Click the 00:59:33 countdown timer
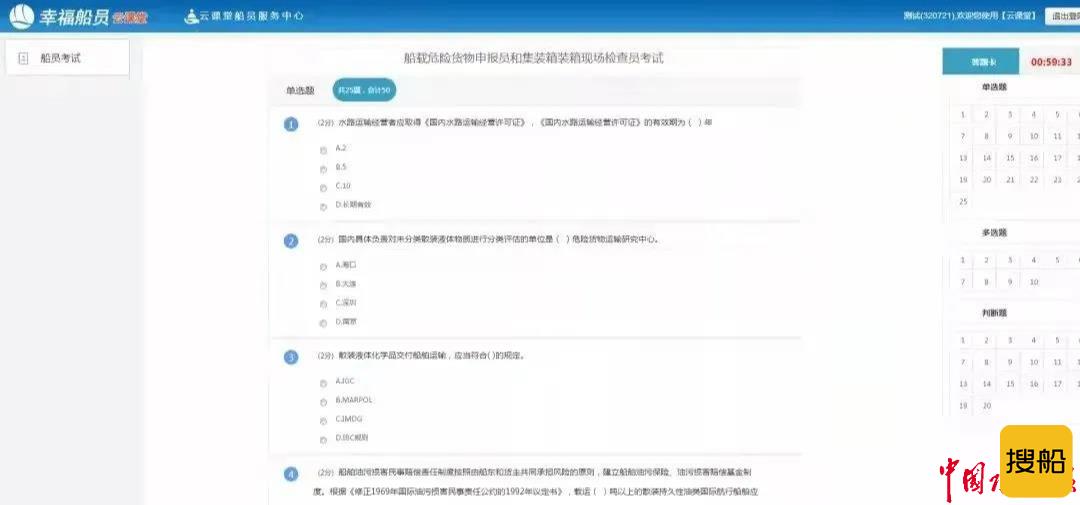Viewport: 1080px width, 505px height. [1051, 62]
